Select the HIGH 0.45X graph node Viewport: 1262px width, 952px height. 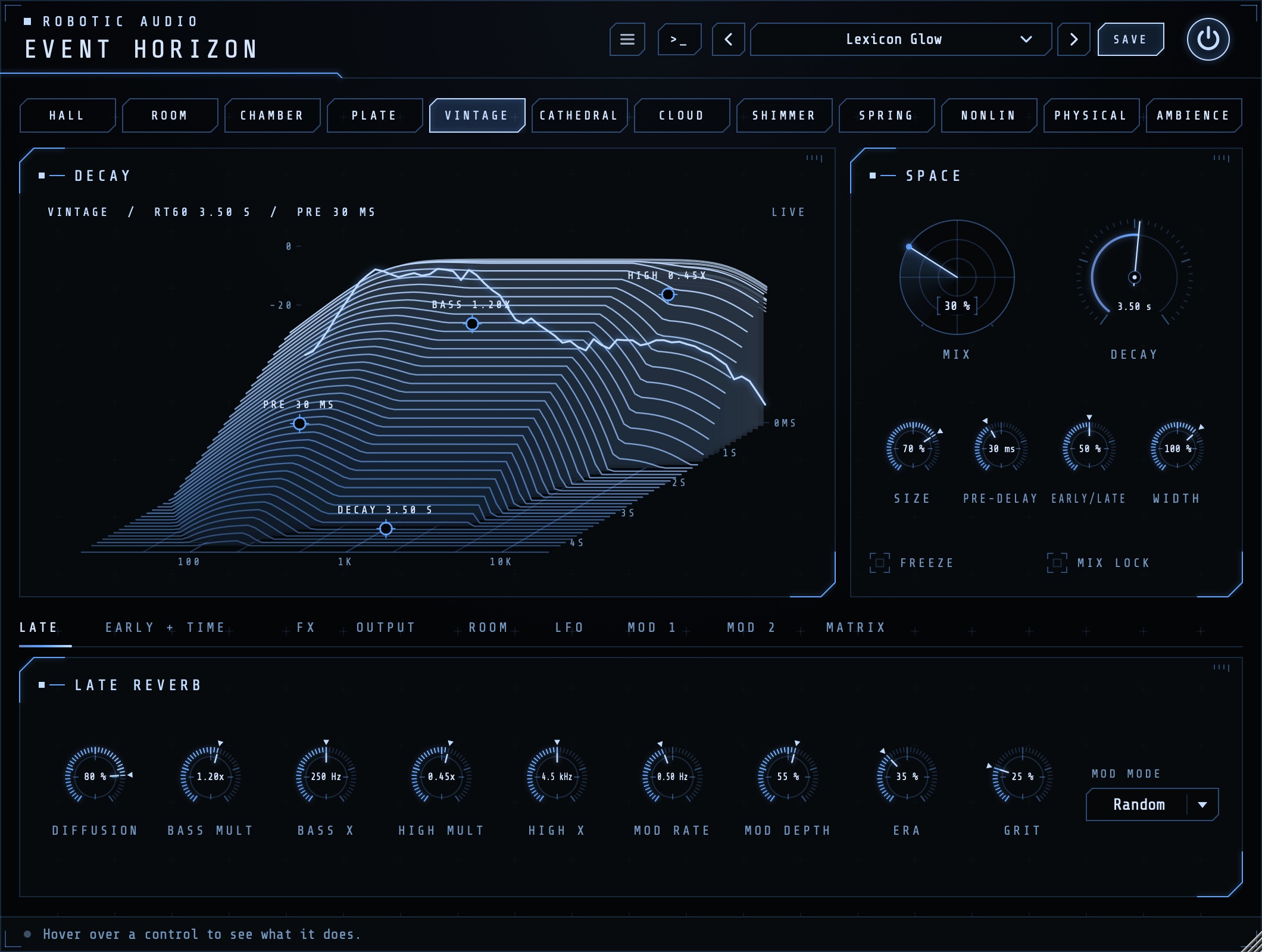point(668,295)
